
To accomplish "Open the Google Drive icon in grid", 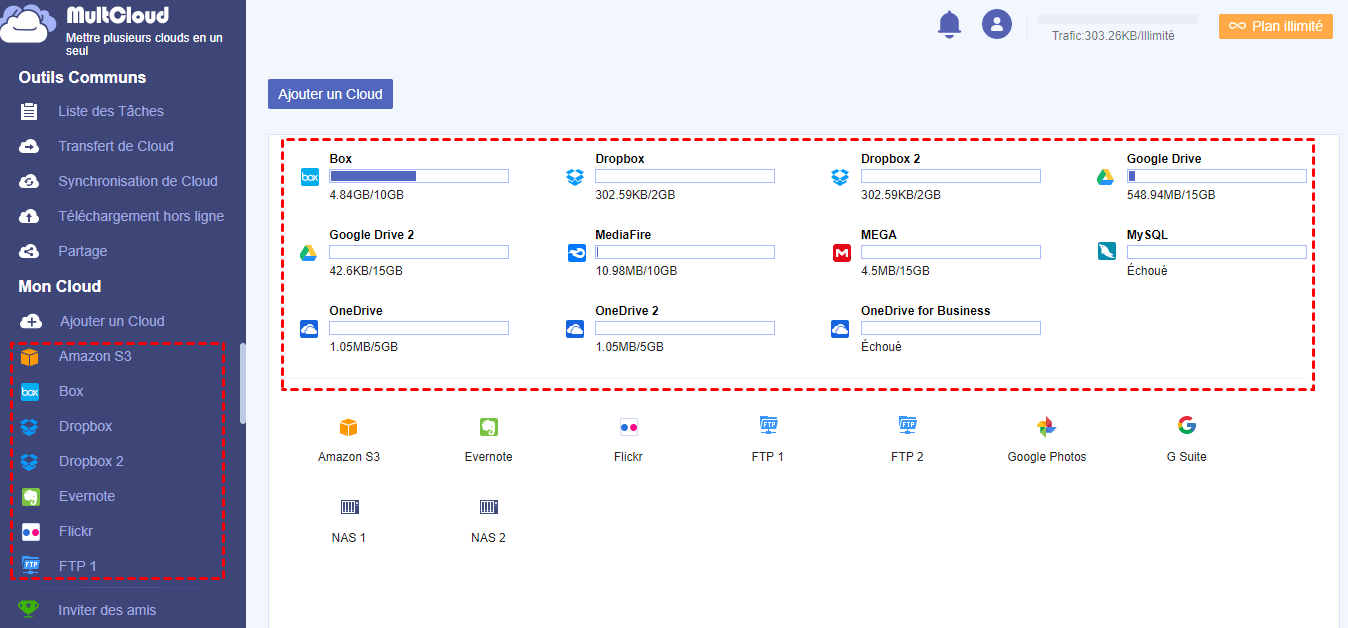I will point(1105,177).
